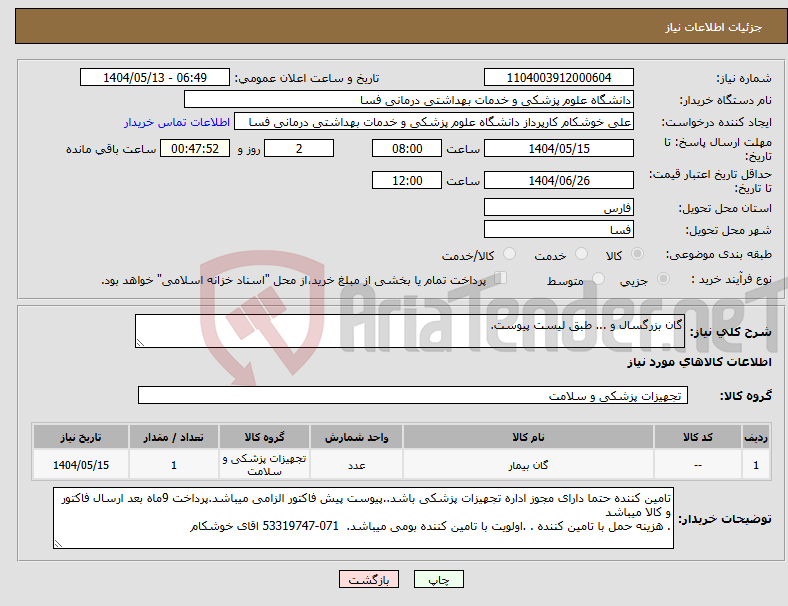Click the buyer notes textarea resize grip

pyautogui.click(x=58, y=544)
